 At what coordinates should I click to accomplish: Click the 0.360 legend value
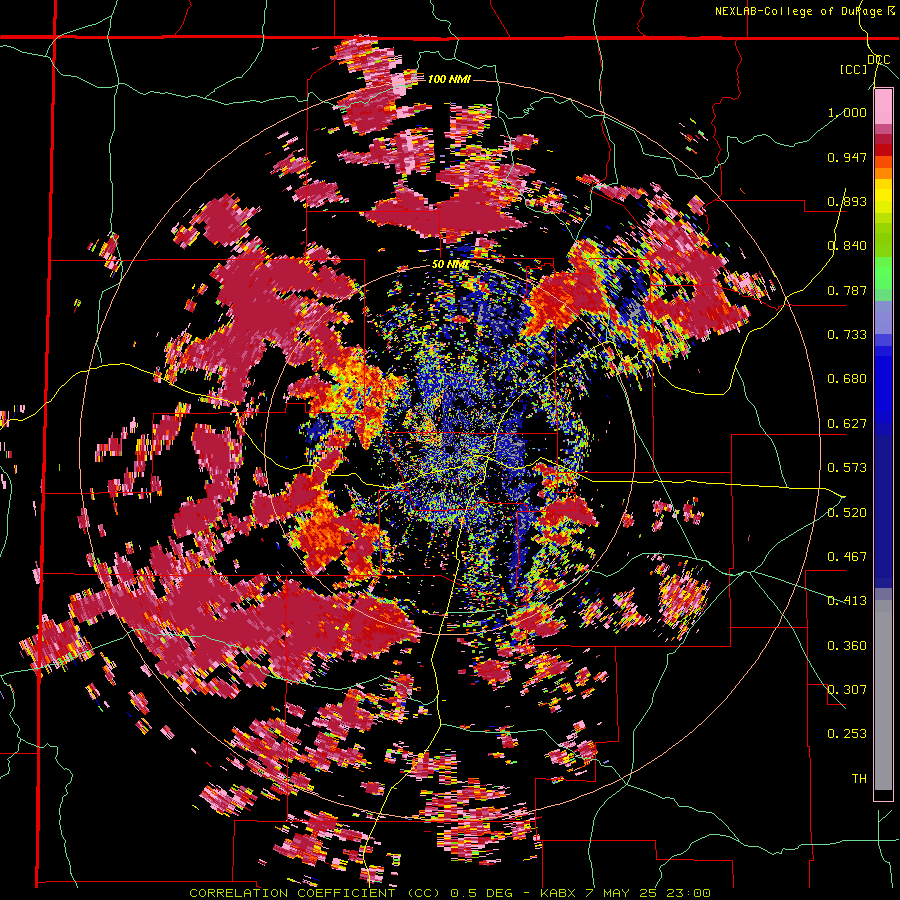click(x=847, y=646)
